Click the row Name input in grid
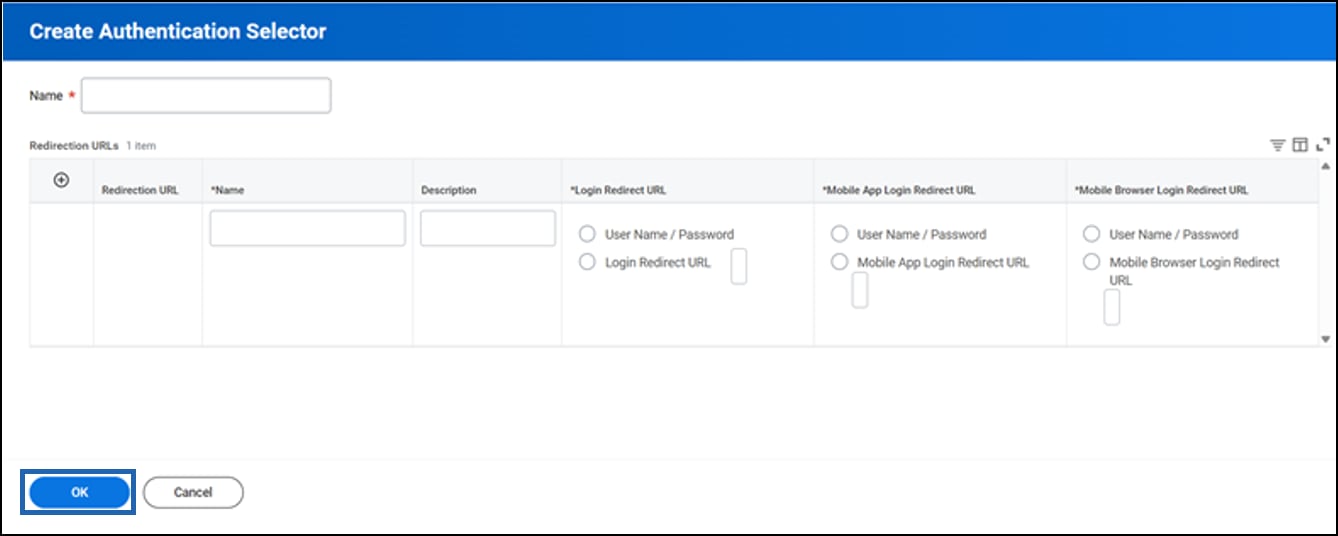Screen dimensions: 1338x536 [x=307, y=228]
